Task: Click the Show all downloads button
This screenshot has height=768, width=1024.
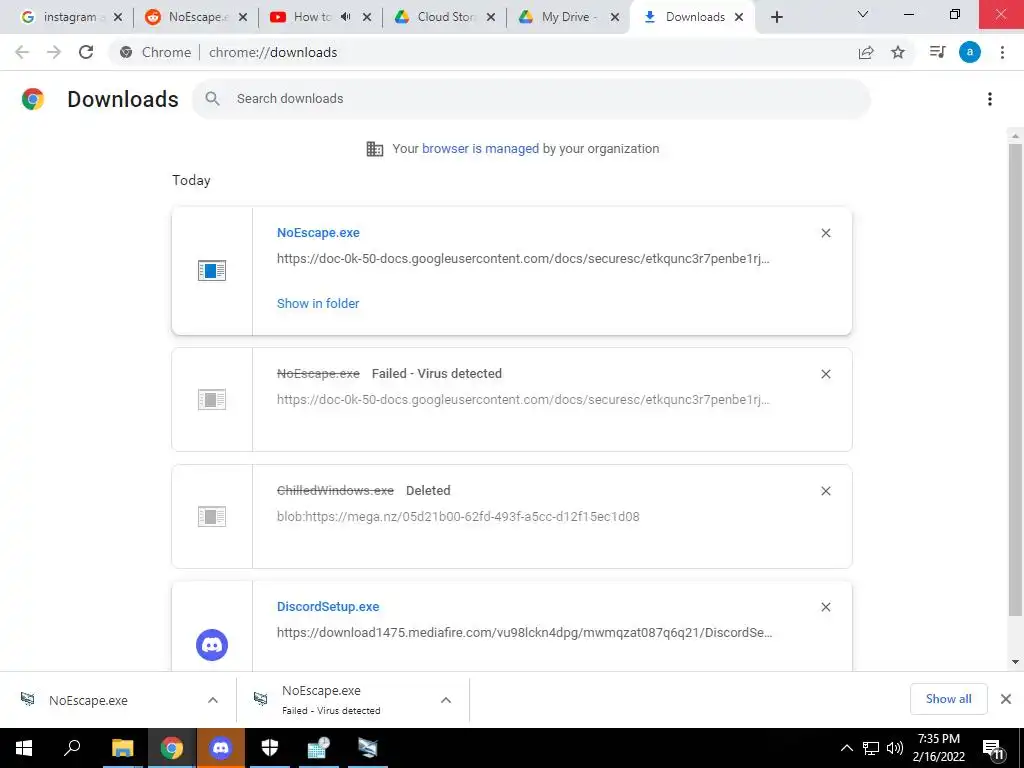Action: point(948,699)
